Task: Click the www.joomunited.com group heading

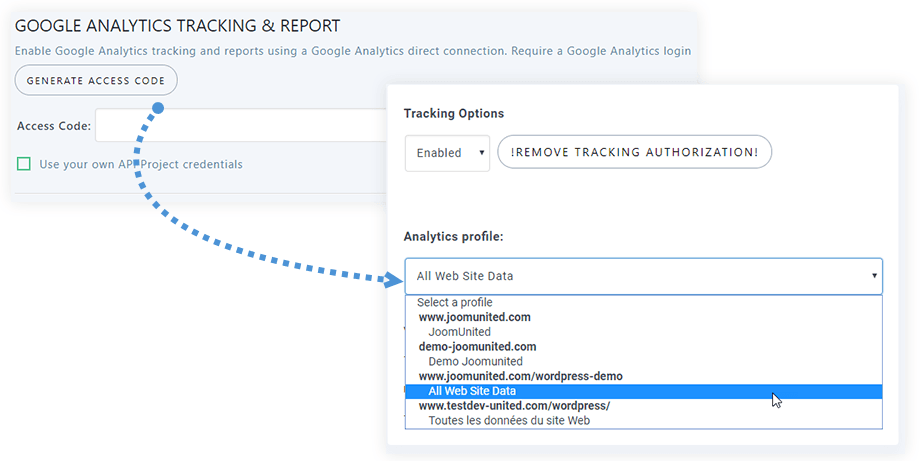Action: coord(474,317)
